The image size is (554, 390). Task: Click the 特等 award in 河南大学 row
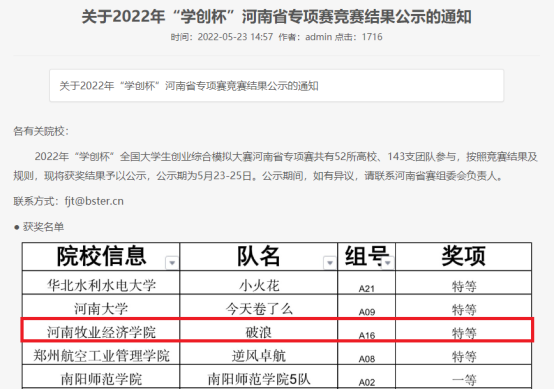pos(463,306)
